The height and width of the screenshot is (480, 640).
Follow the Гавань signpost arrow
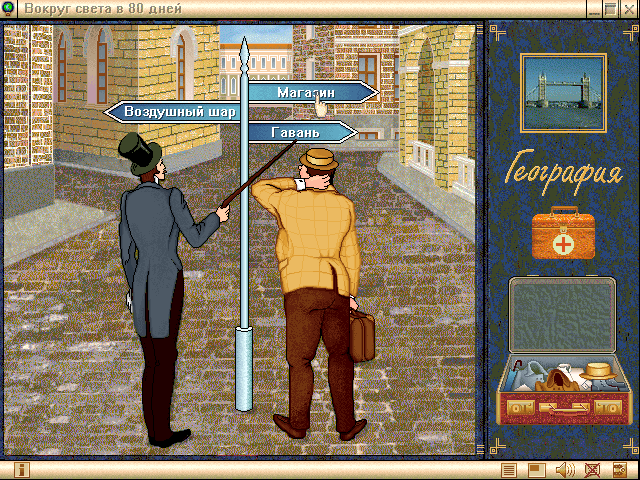coord(303,132)
